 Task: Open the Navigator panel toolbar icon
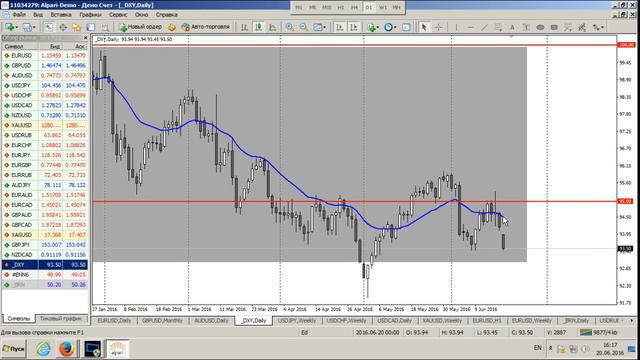76,27
